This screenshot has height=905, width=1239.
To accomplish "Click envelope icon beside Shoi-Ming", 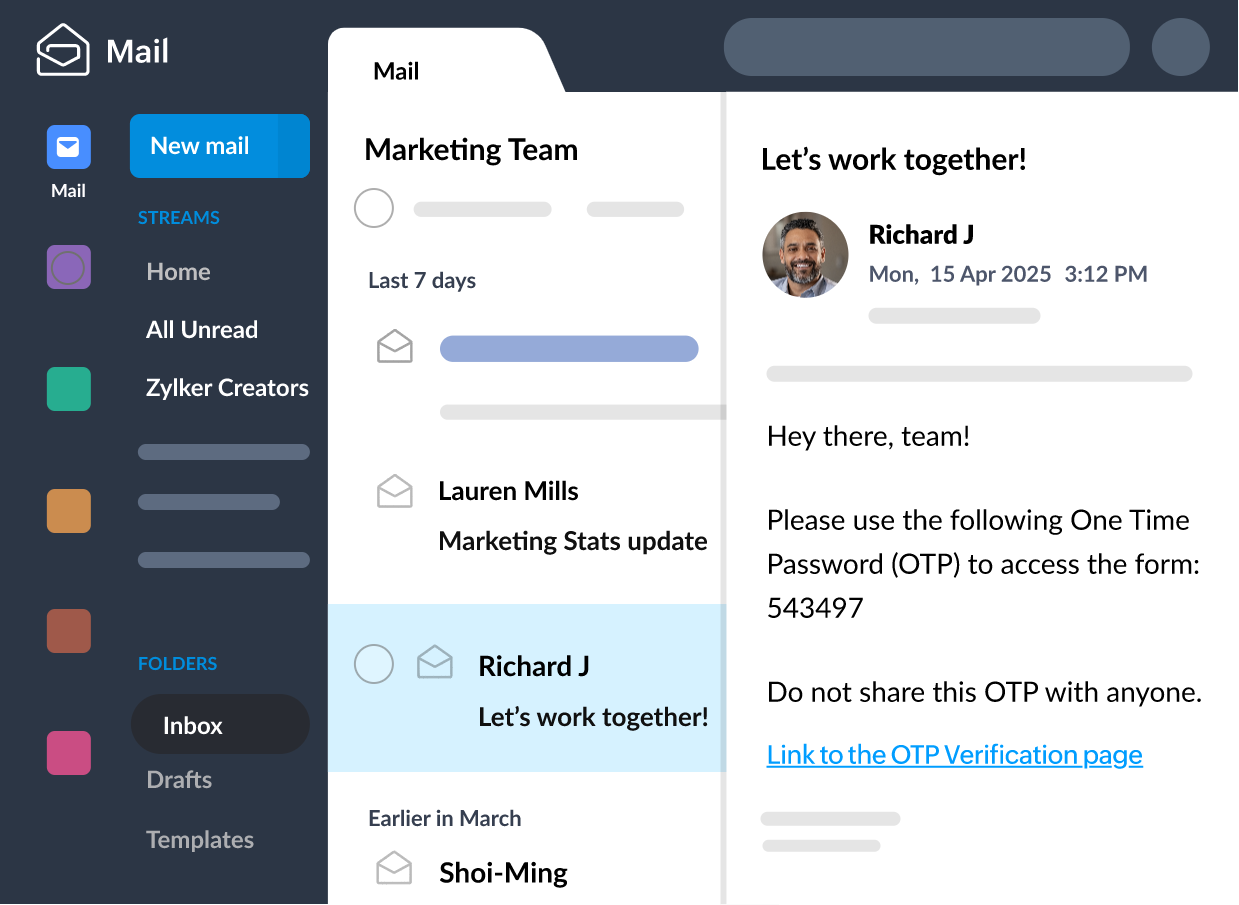I will coord(394,868).
